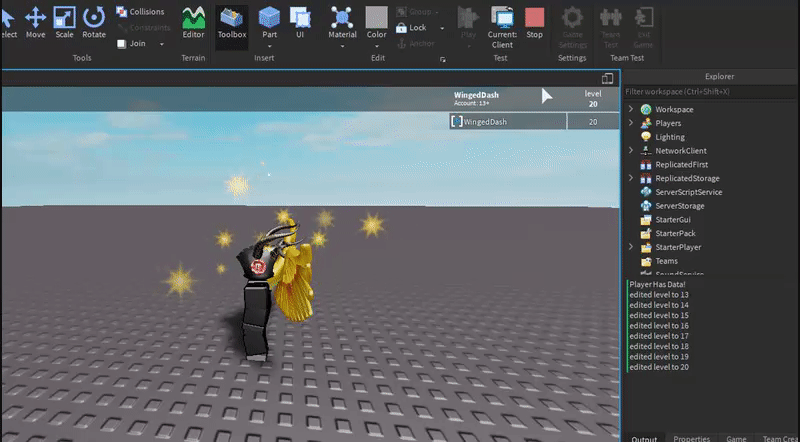
Task: Open the Edit section dialog launcher
Action: [x=442, y=60]
